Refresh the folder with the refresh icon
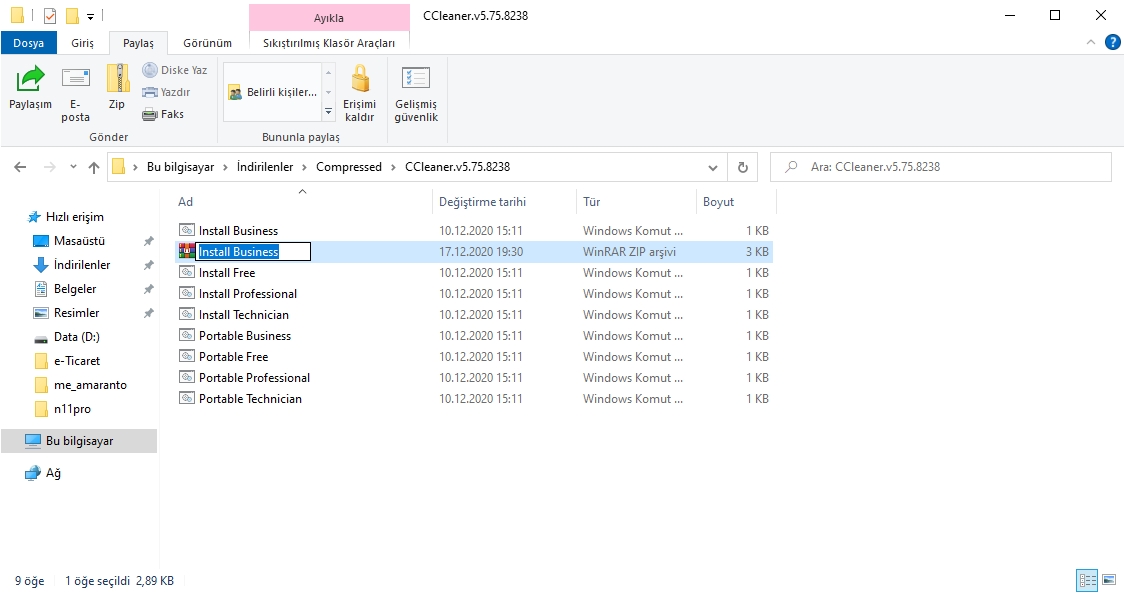1125x593 pixels. point(742,167)
